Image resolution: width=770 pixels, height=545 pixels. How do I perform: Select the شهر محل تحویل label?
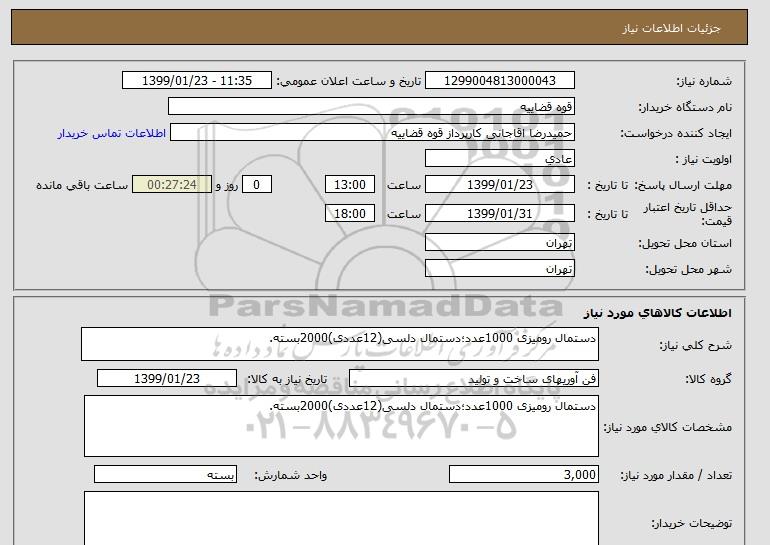(688, 269)
